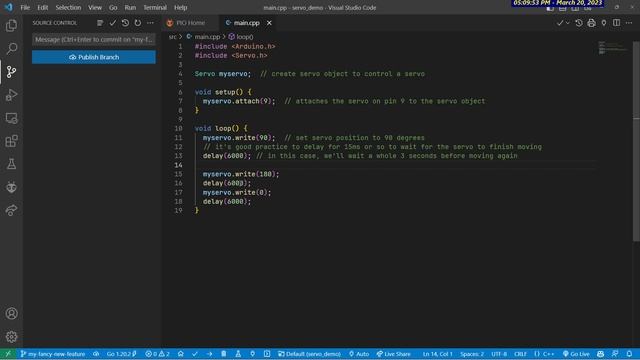Screen dimensions: 640x360
Task: Expand the build options dropdown arrow
Action: pyautogui.click(x=568, y=23)
